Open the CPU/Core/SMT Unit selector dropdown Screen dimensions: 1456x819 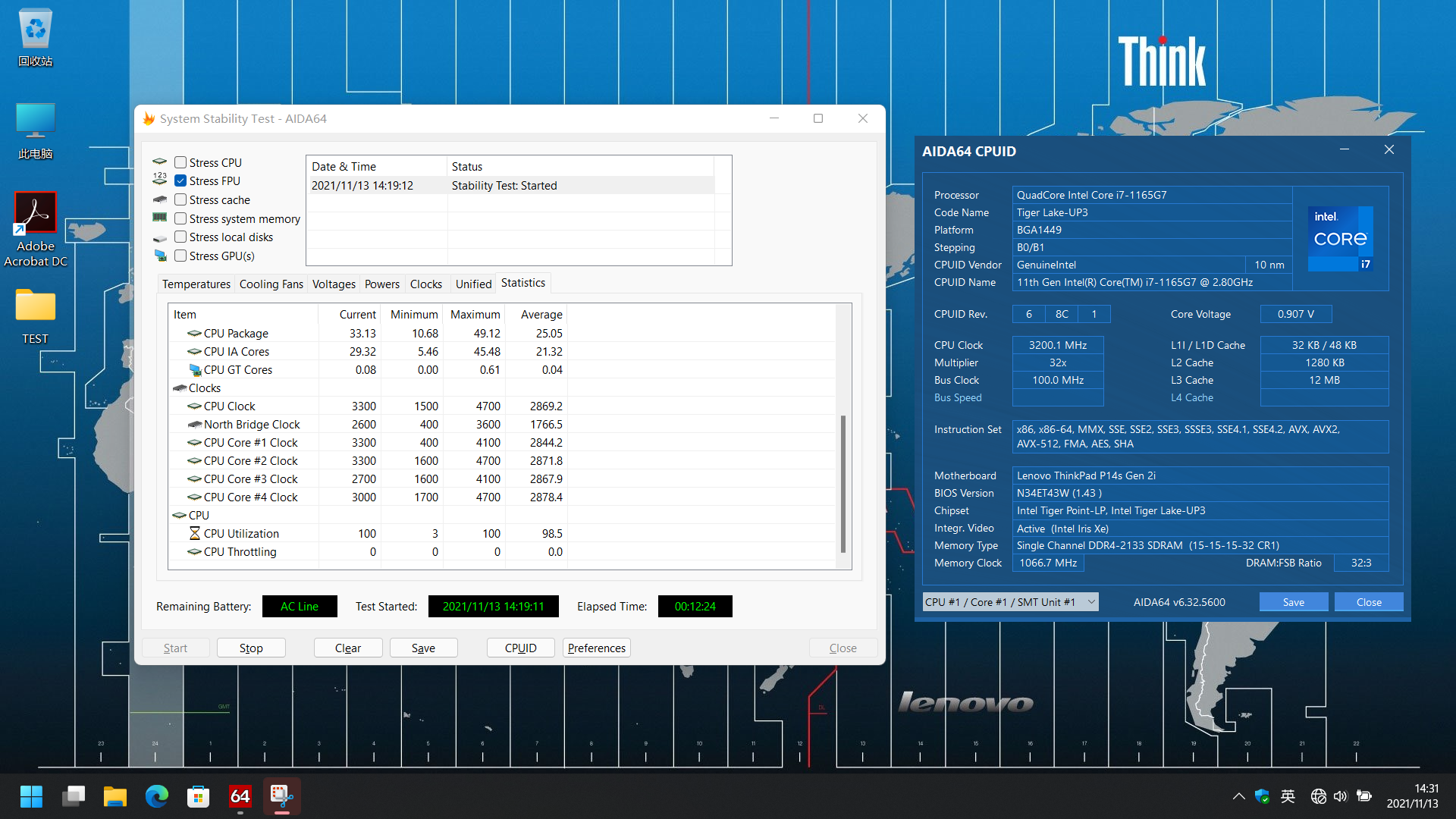click(x=1010, y=602)
